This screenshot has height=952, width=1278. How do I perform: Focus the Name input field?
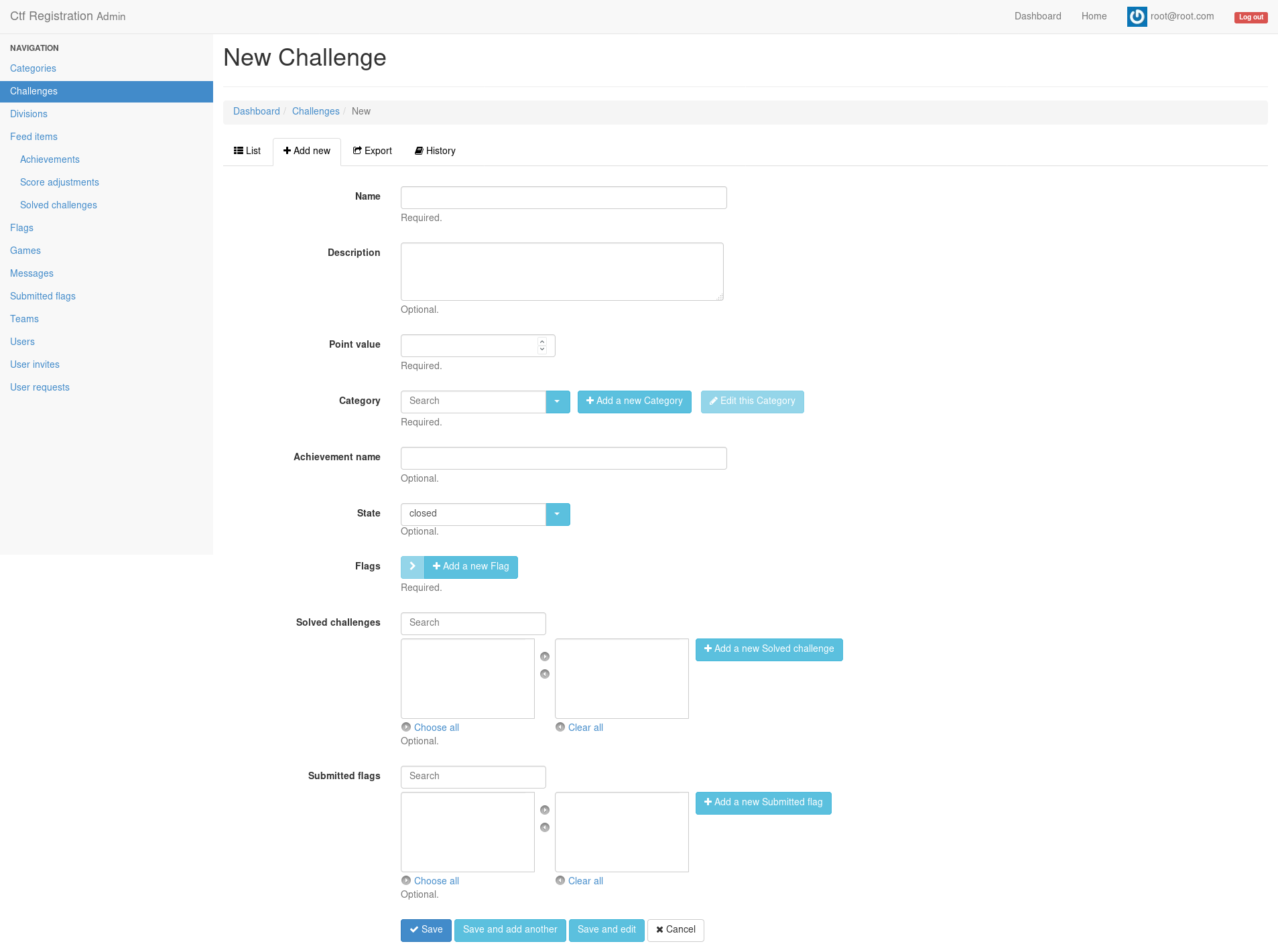coord(564,198)
